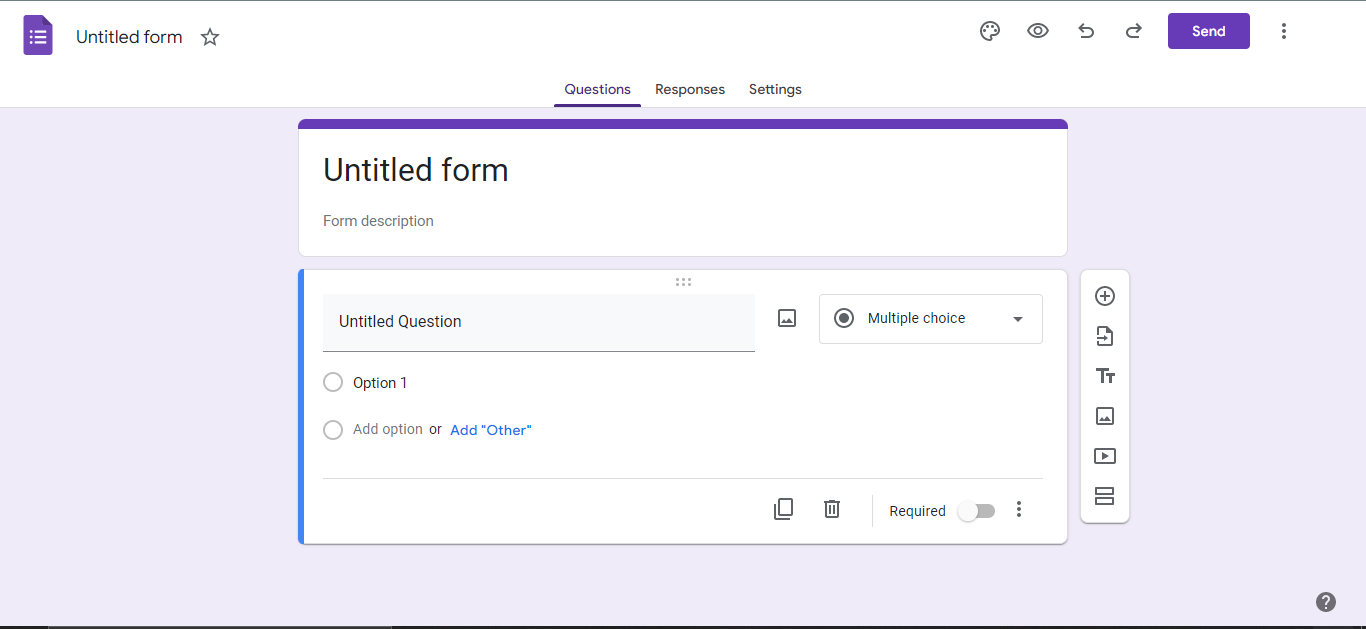
Task: Grab the question drag handle dots
Action: (683, 282)
